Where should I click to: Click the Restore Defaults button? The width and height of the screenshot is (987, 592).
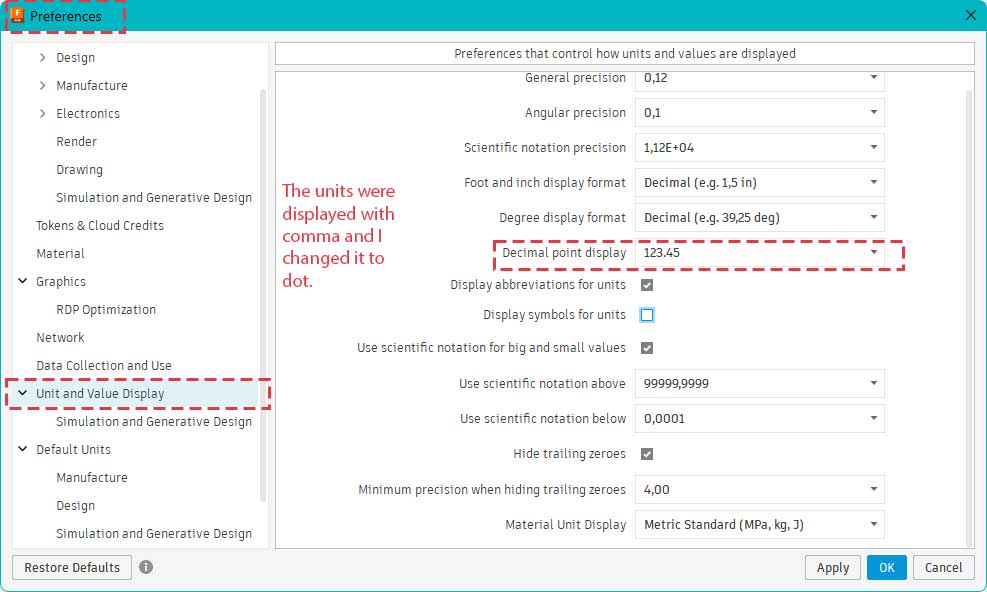pyautogui.click(x=71, y=567)
